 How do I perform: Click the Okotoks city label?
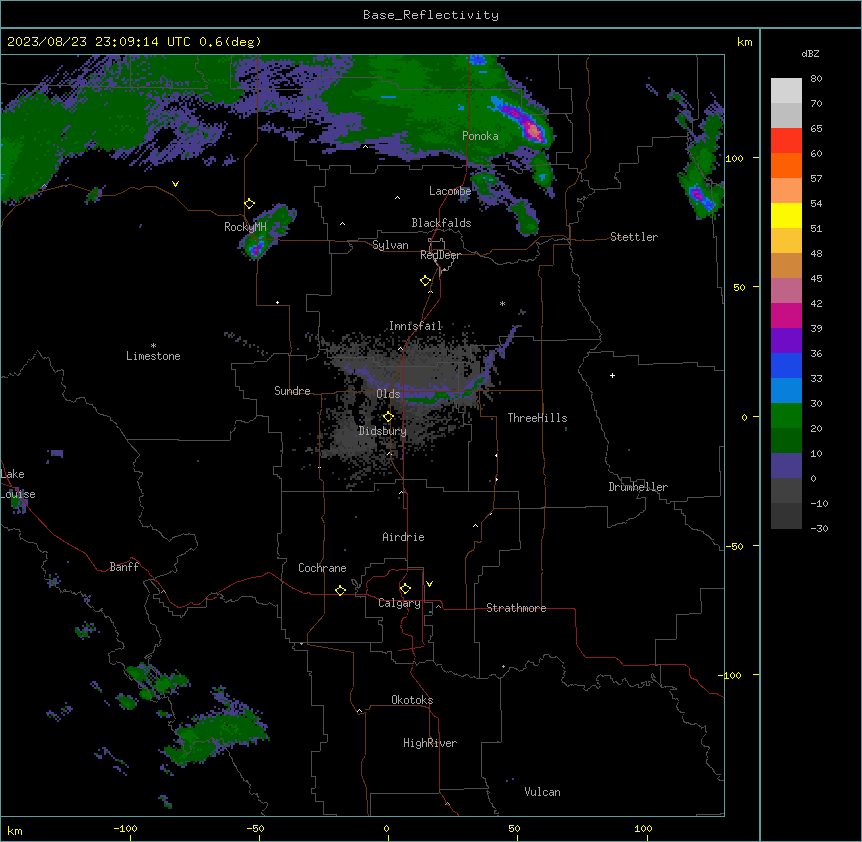click(x=412, y=700)
